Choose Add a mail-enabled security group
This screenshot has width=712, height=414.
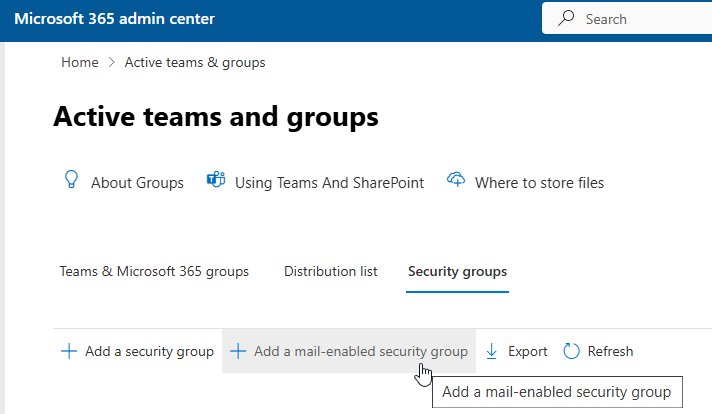pyautogui.click(x=360, y=351)
